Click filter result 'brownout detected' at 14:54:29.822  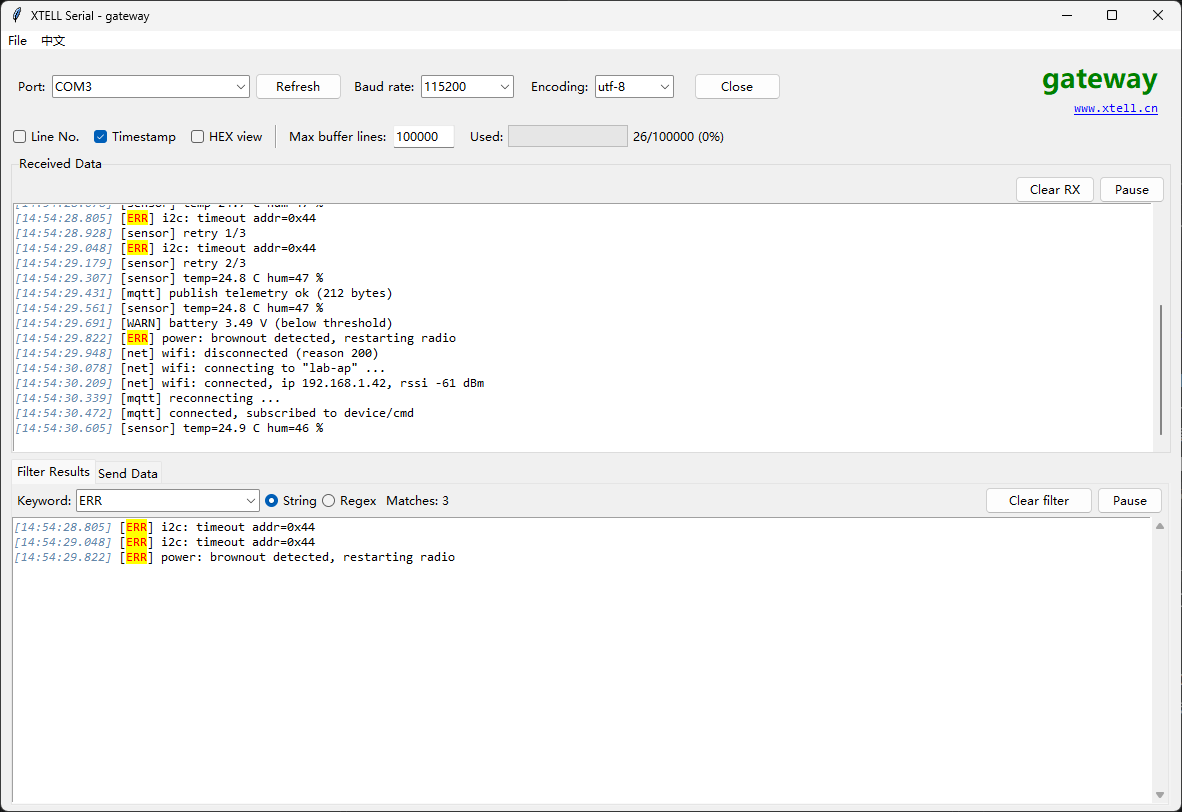(x=234, y=557)
